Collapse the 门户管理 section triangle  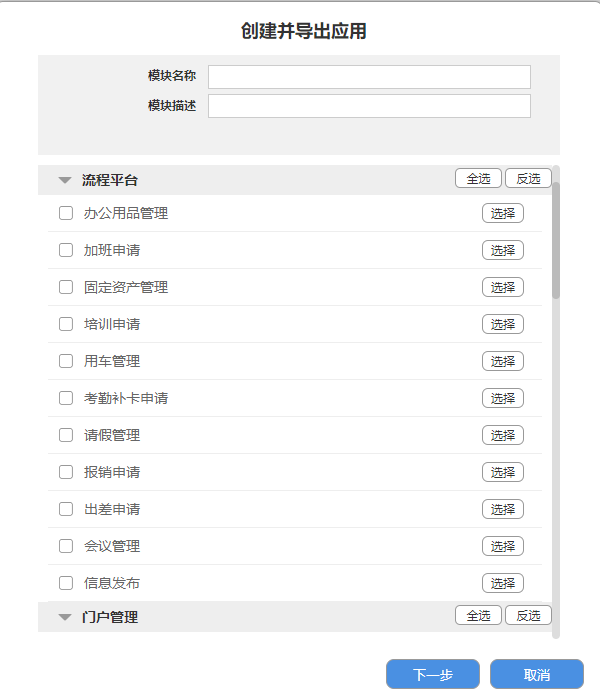[65, 618]
